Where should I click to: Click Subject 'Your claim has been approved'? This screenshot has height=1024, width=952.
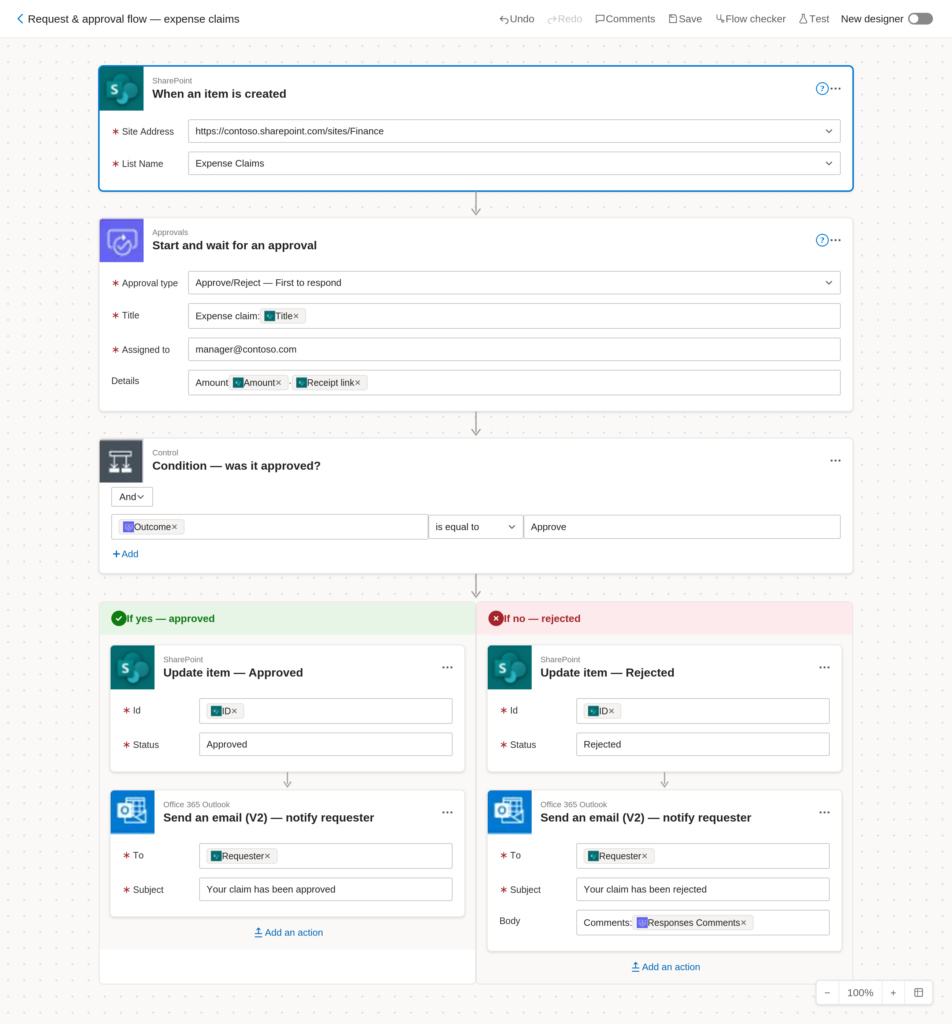pos(326,889)
